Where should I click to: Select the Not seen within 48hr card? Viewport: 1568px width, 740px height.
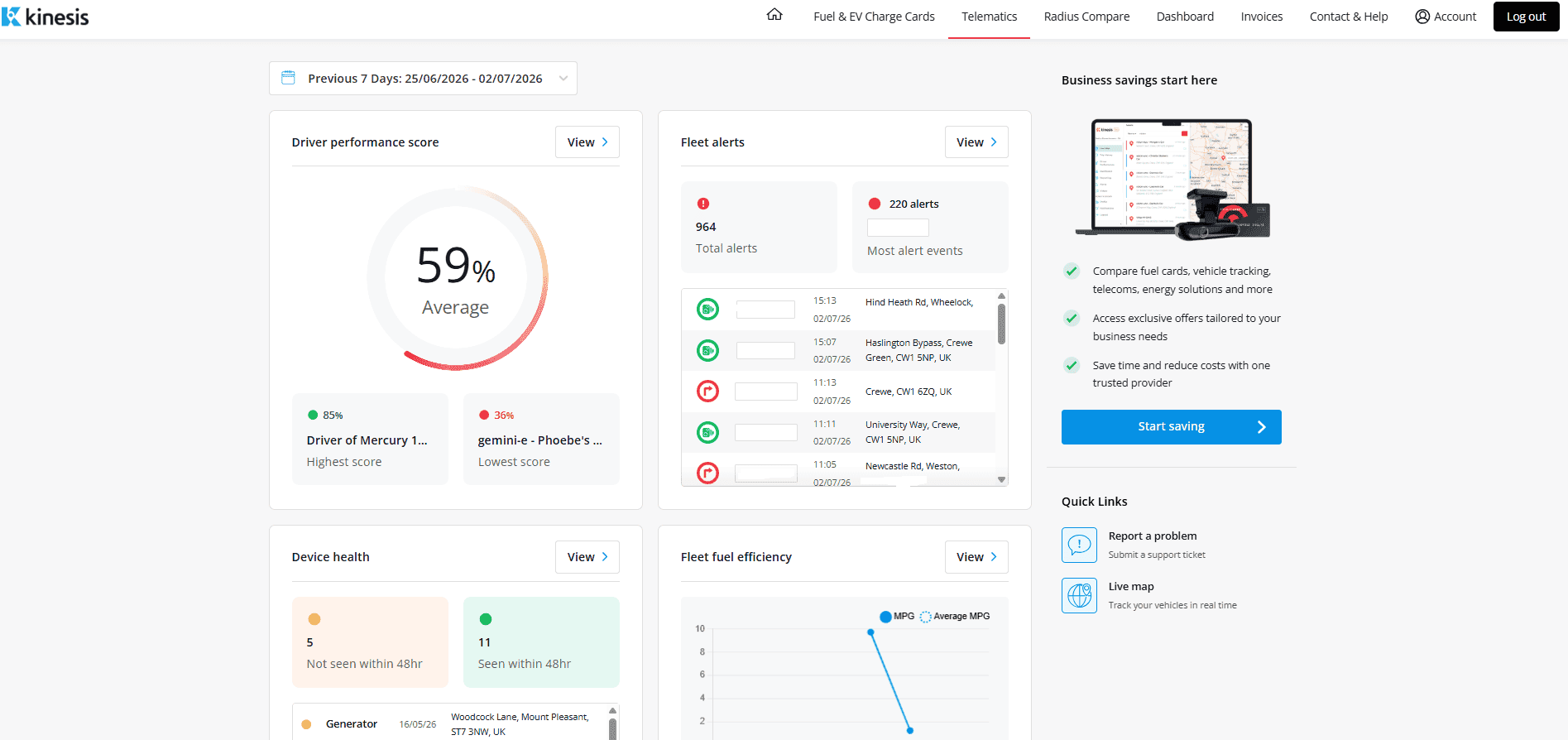(x=370, y=642)
